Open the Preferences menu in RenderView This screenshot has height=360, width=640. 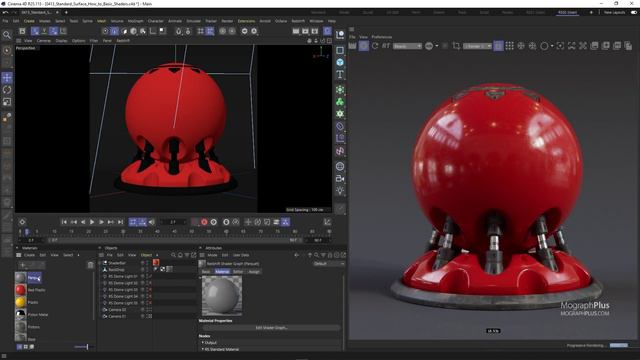[x=382, y=37]
